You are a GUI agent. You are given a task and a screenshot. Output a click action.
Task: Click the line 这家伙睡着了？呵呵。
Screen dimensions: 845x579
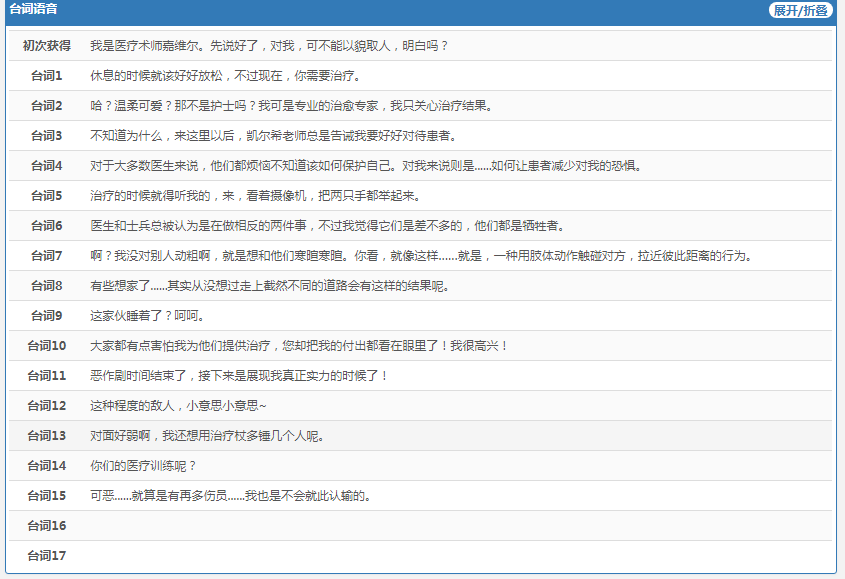click(x=147, y=316)
